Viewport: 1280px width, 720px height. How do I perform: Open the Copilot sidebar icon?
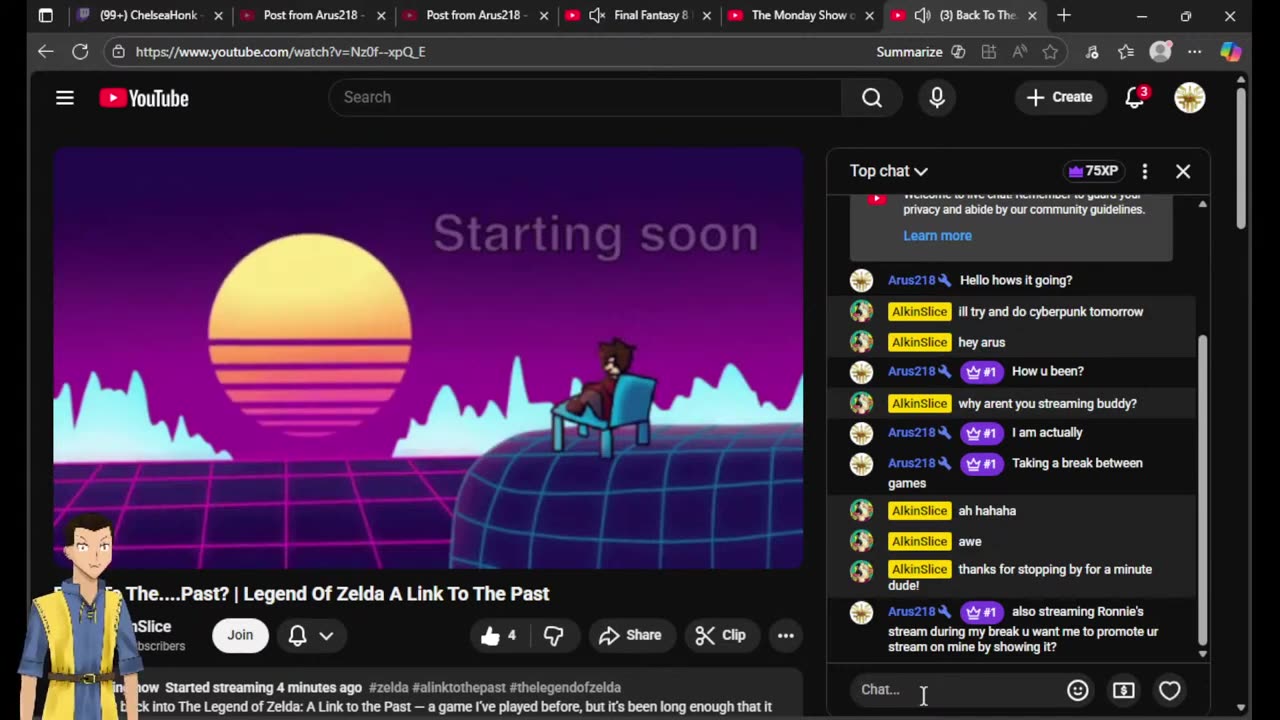pyautogui.click(x=1231, y=52)
